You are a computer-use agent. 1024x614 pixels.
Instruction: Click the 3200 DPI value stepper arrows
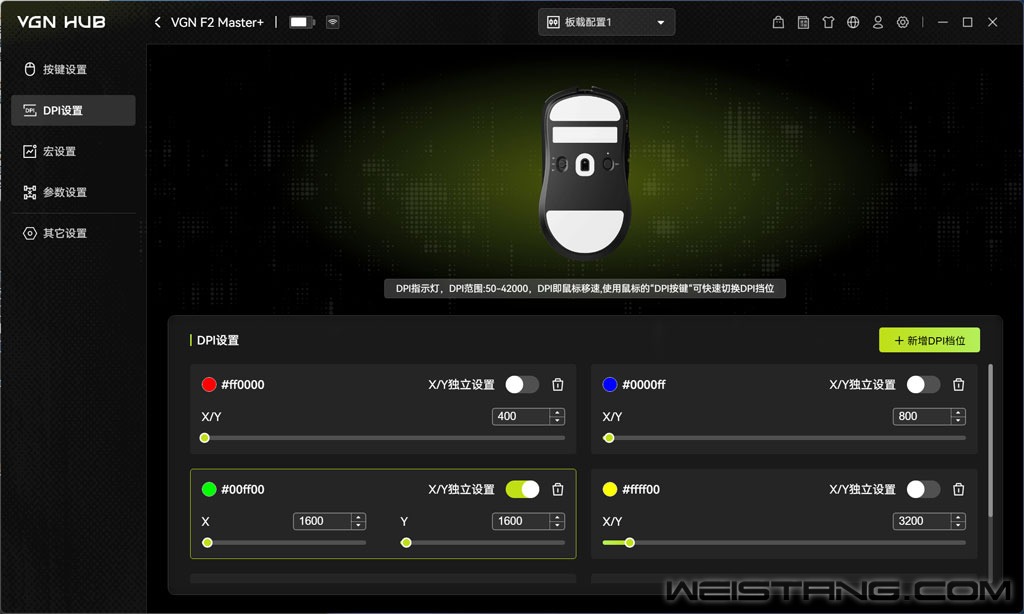(958, 521)
